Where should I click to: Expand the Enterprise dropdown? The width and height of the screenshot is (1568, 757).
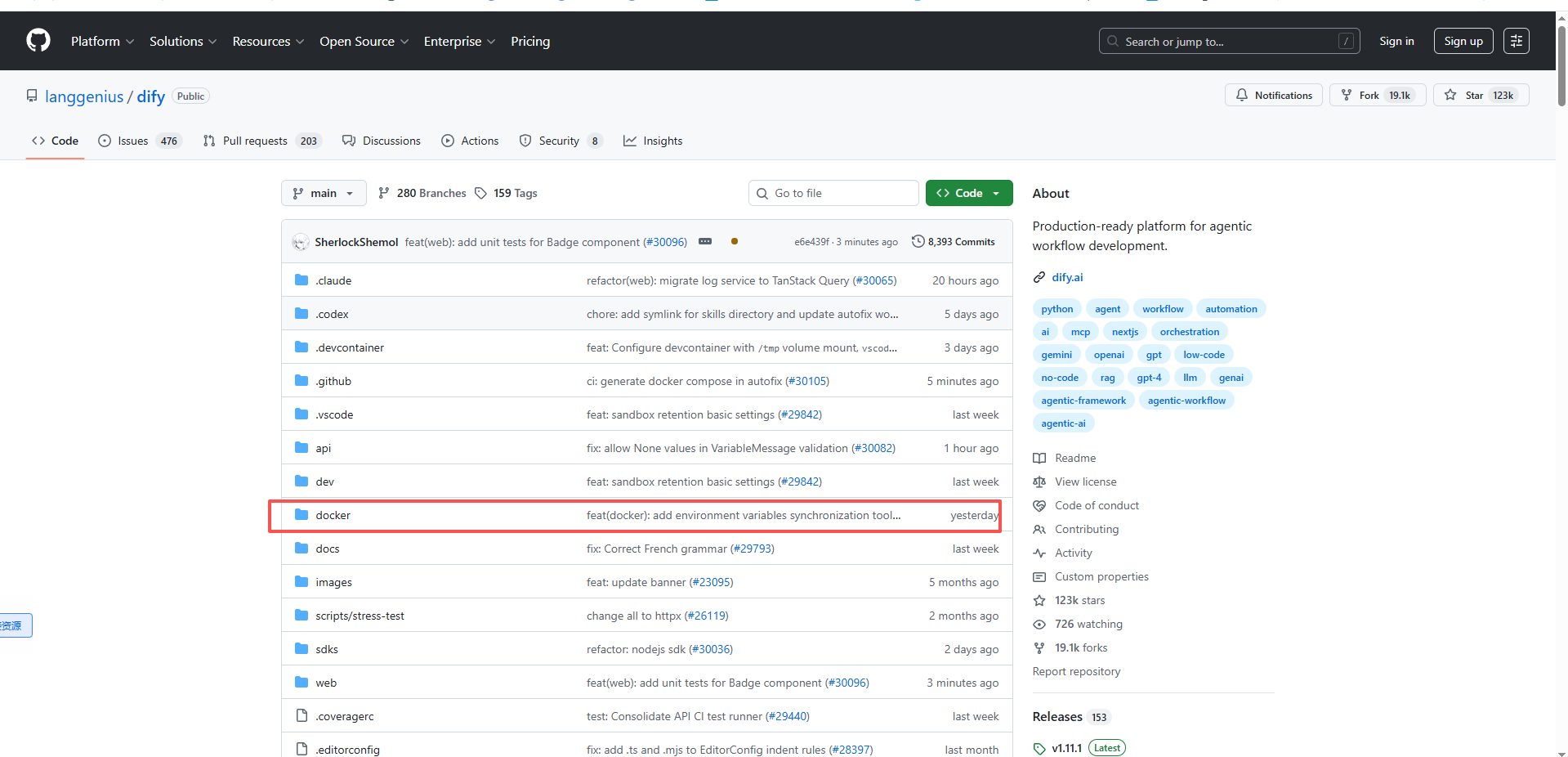point(459,42)
